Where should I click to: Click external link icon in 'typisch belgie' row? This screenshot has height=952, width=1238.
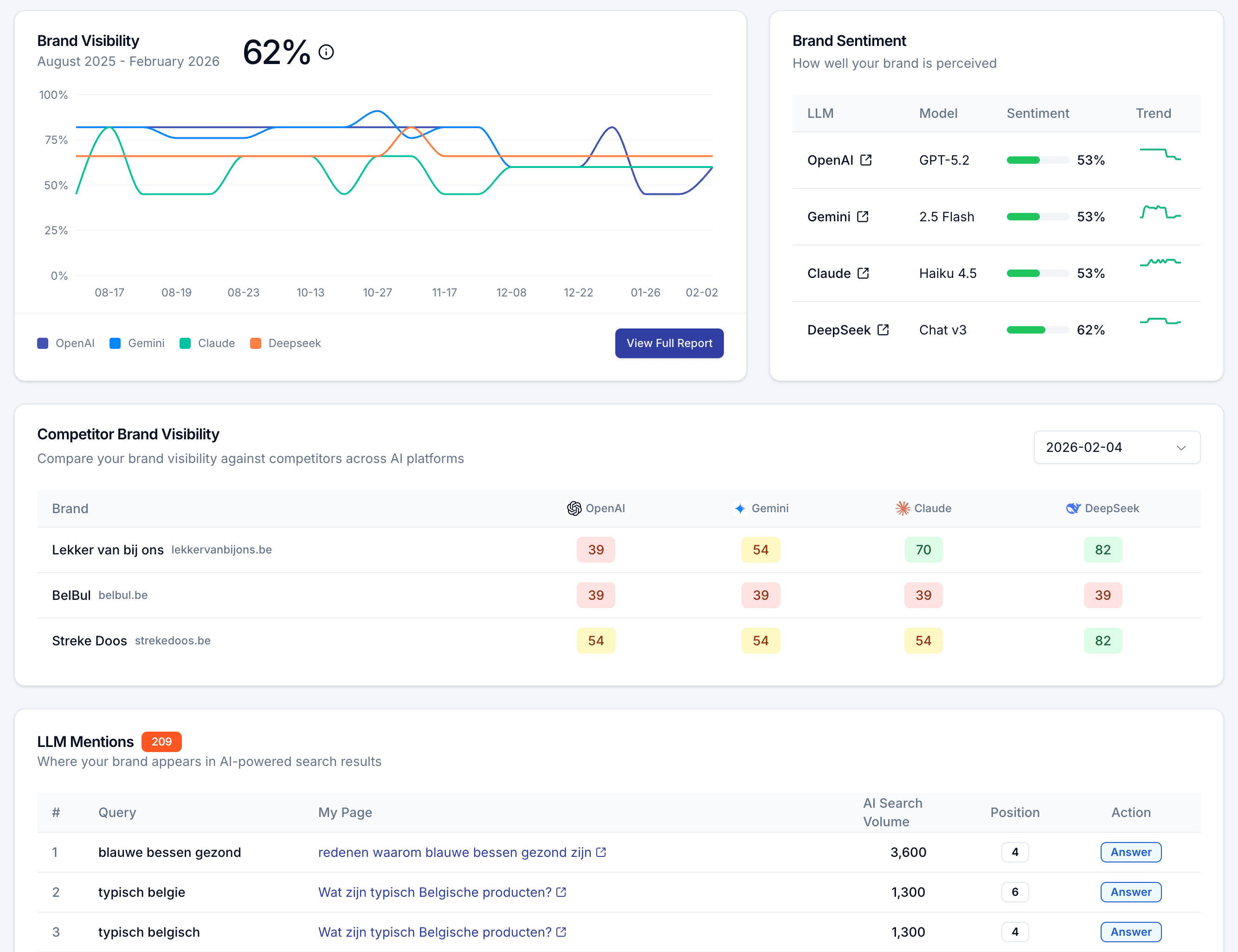[561, 892]
